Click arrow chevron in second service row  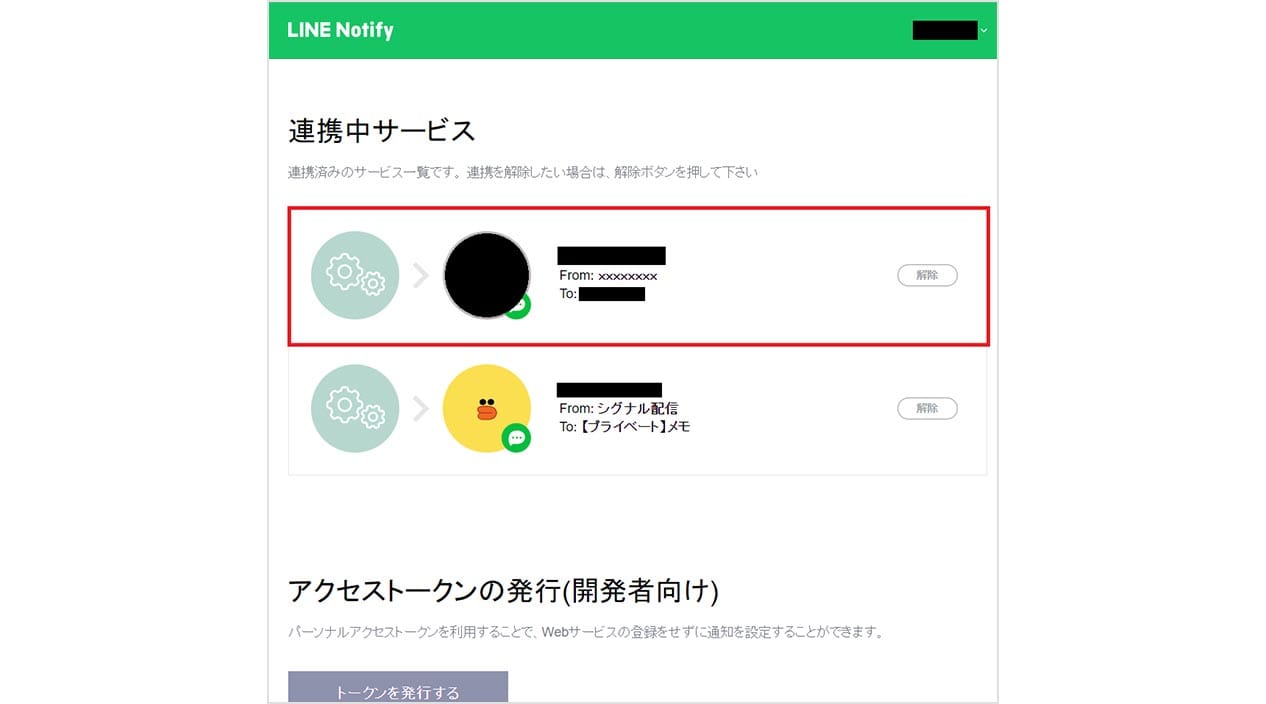(x=421, y=408)
